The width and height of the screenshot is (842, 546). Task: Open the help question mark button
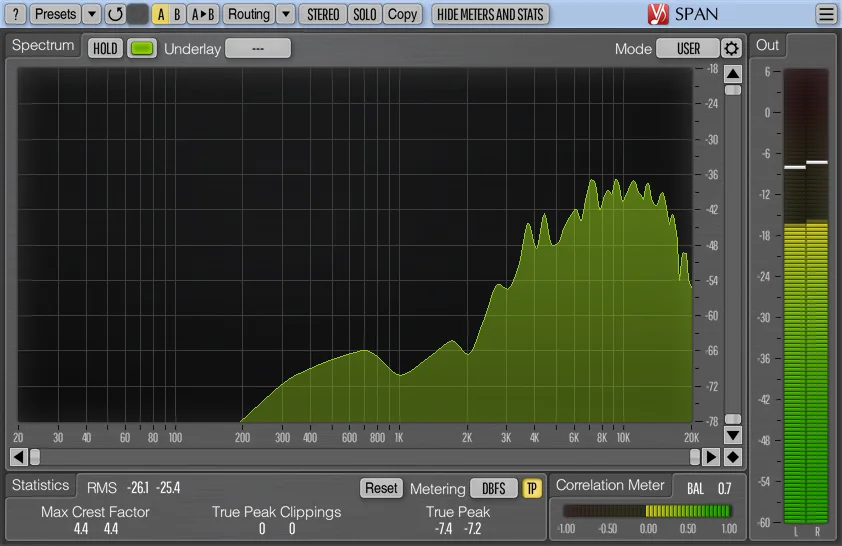tap(16, 14)
